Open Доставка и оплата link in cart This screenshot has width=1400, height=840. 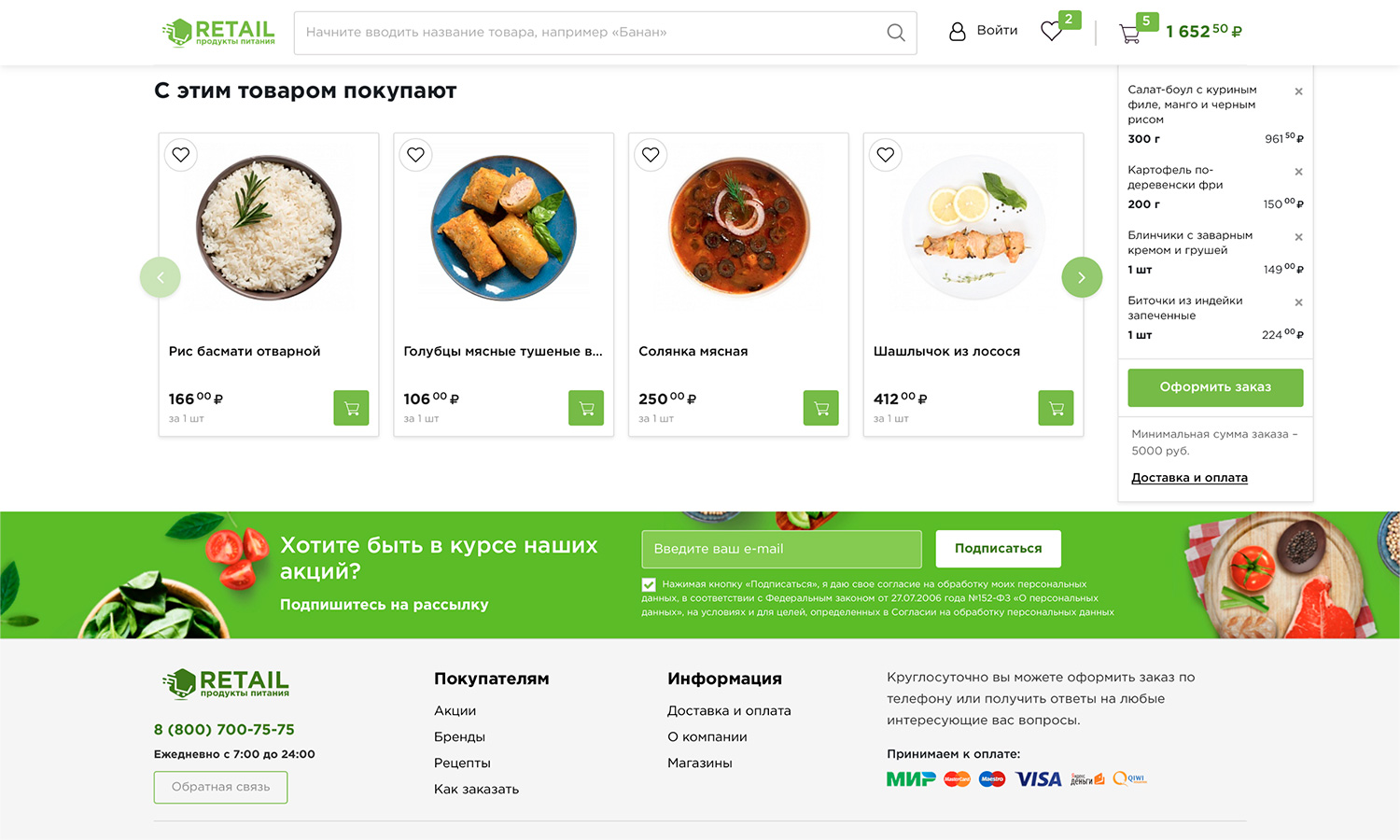[x=1189, y=478]
